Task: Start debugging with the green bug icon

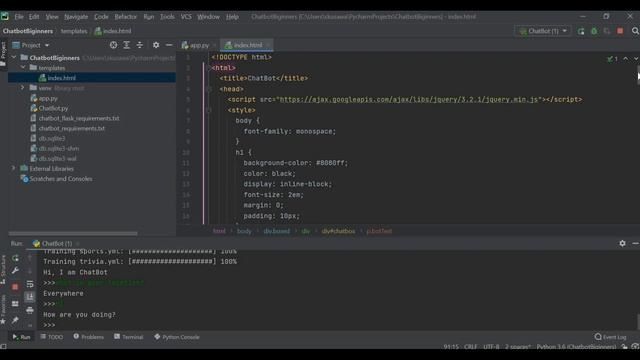Action: [x=594, y=31]
